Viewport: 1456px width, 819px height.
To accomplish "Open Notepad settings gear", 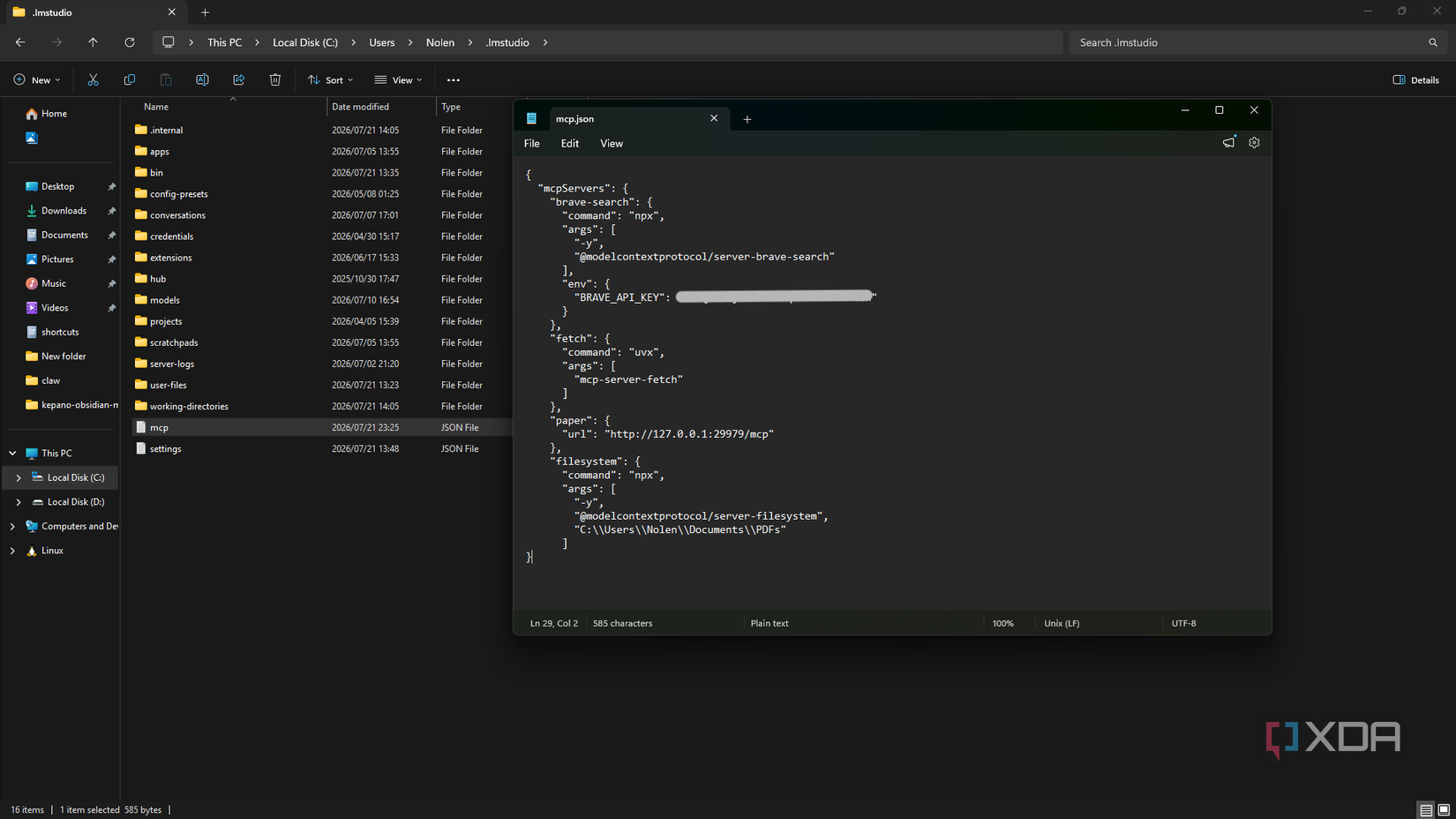I will [1254, 142].
